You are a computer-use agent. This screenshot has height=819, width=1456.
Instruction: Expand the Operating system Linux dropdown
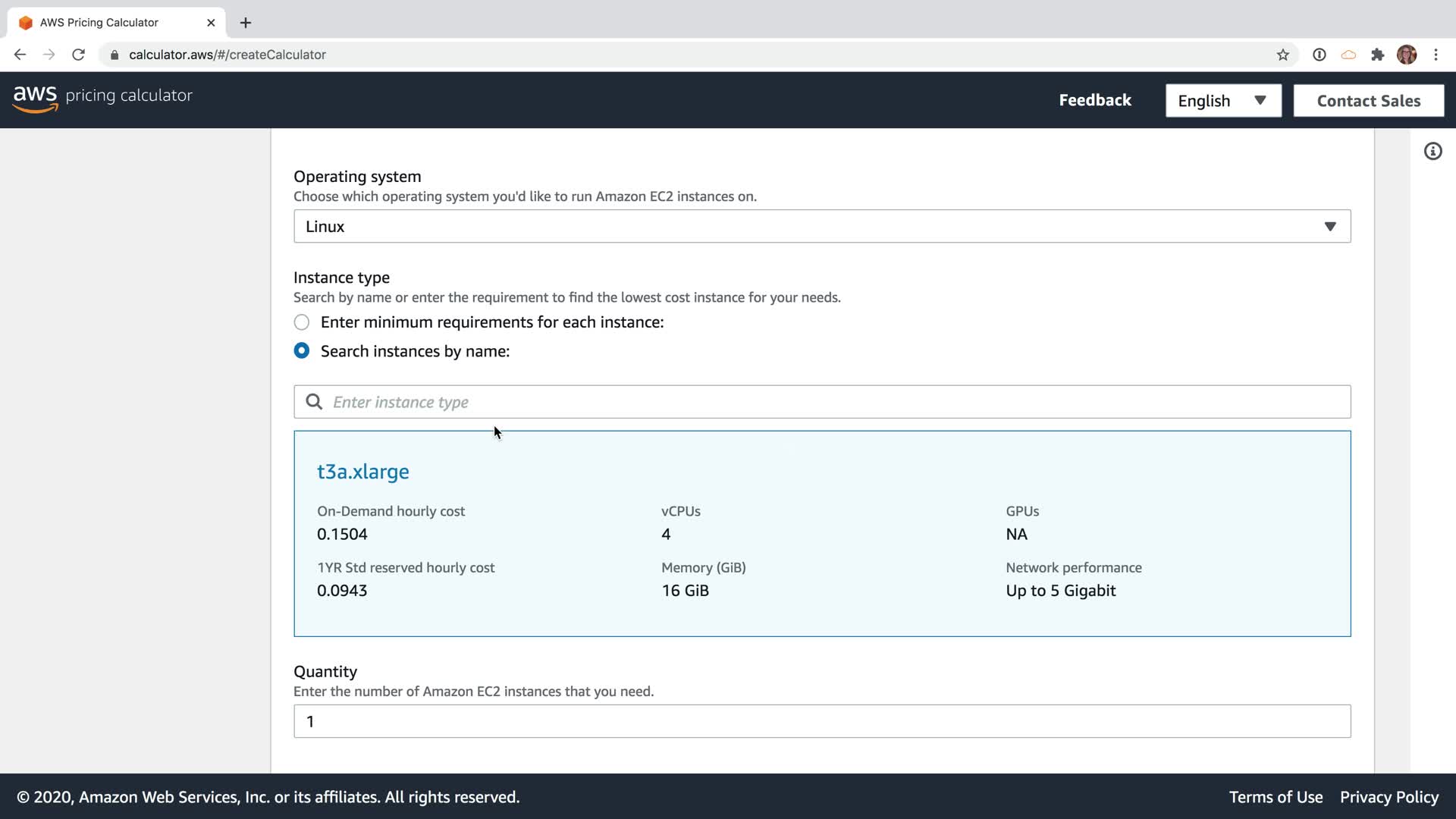pos(821,227)
